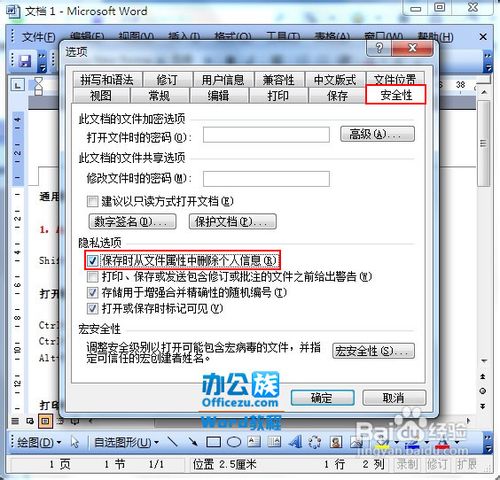Viewport: 500px width, 480px height.
Task: Click the tab stop selector on ruler
Action: coord(18,85)
